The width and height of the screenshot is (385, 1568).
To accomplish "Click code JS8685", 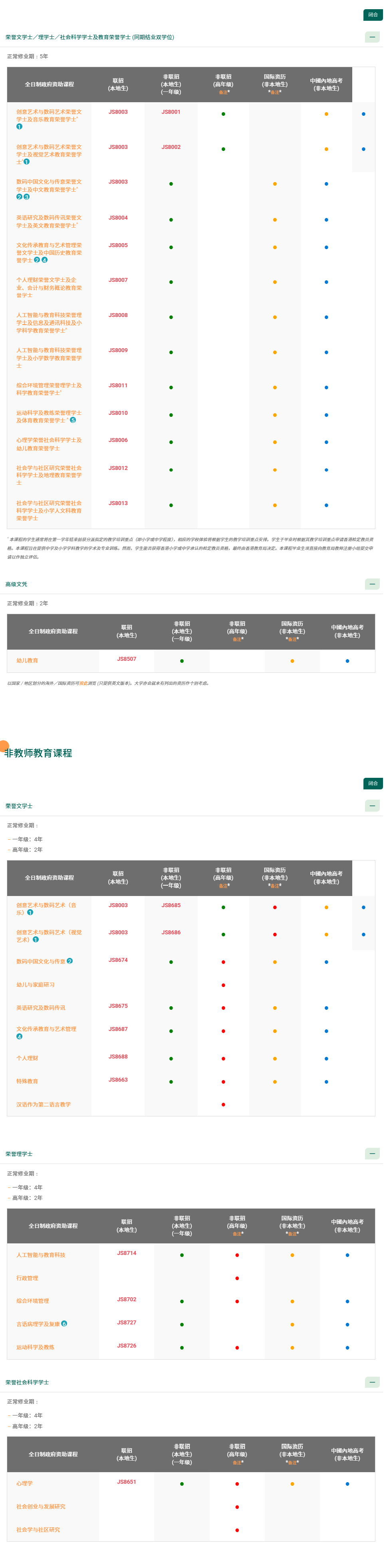I will point(171,905).
